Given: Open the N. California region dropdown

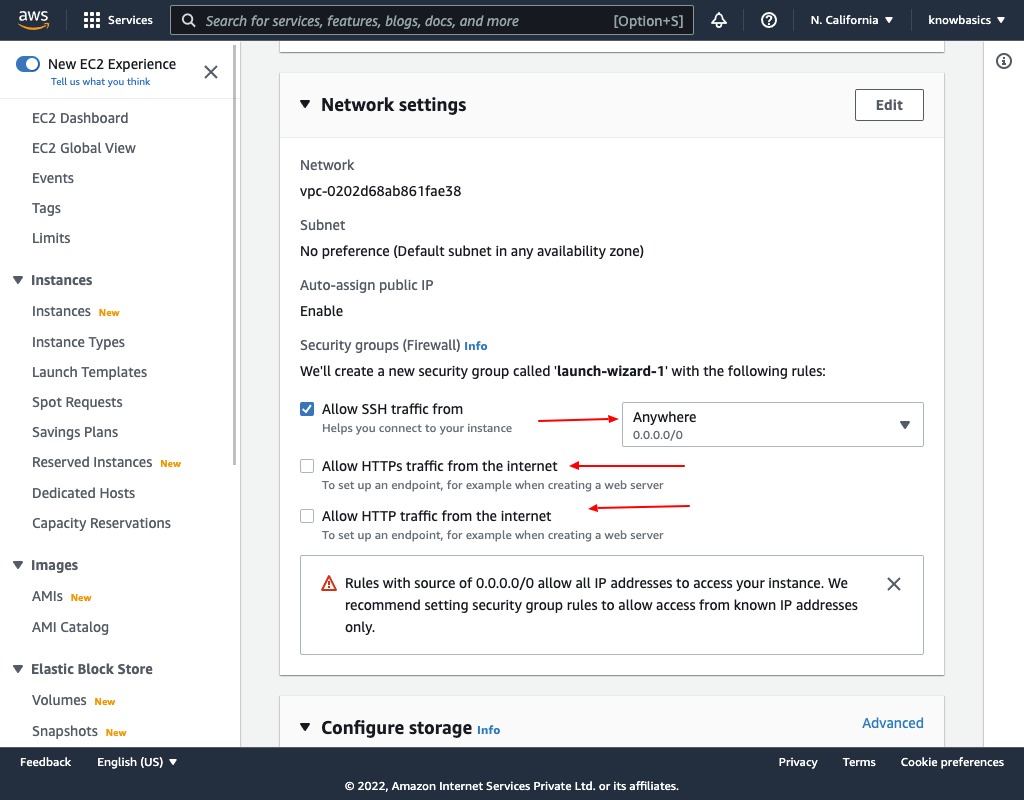Looking at the screenshot, I should (851, 20).
